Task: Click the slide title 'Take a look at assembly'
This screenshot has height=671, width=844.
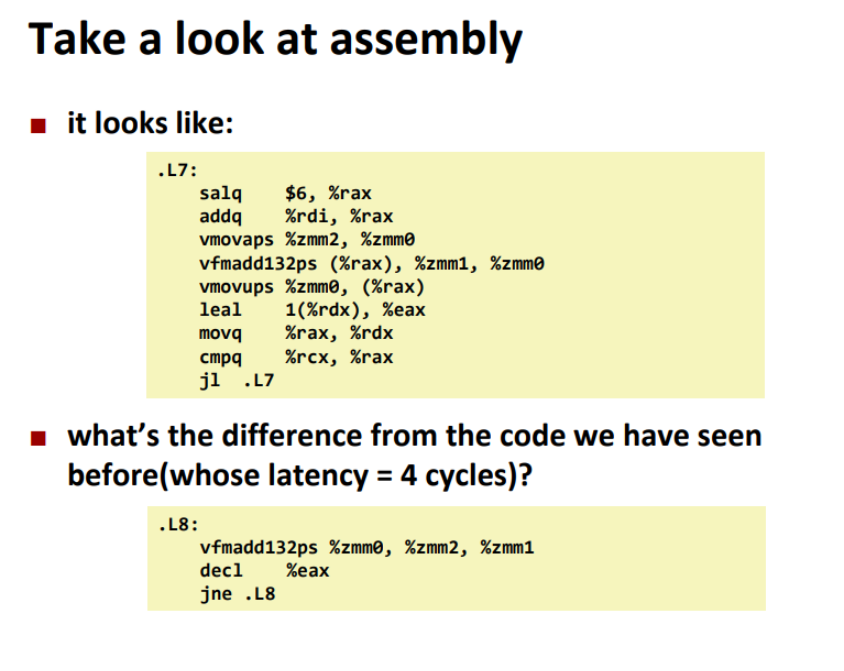Action: click(x=275, y=40)
